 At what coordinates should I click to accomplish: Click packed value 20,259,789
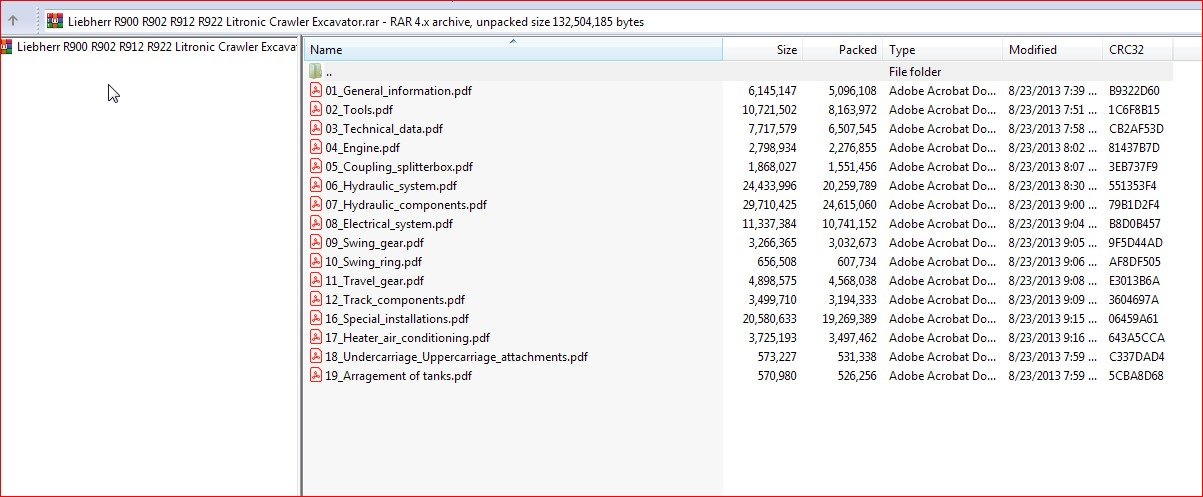coord(849,186)
